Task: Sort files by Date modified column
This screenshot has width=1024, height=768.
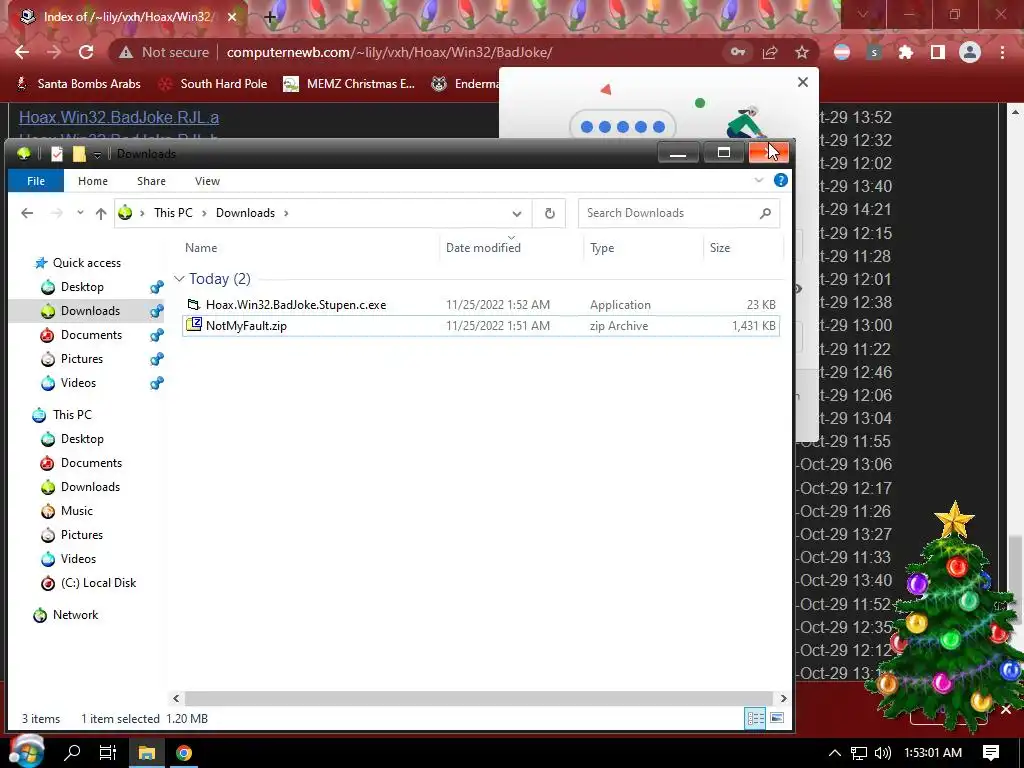Action: (x=483, y=248)
